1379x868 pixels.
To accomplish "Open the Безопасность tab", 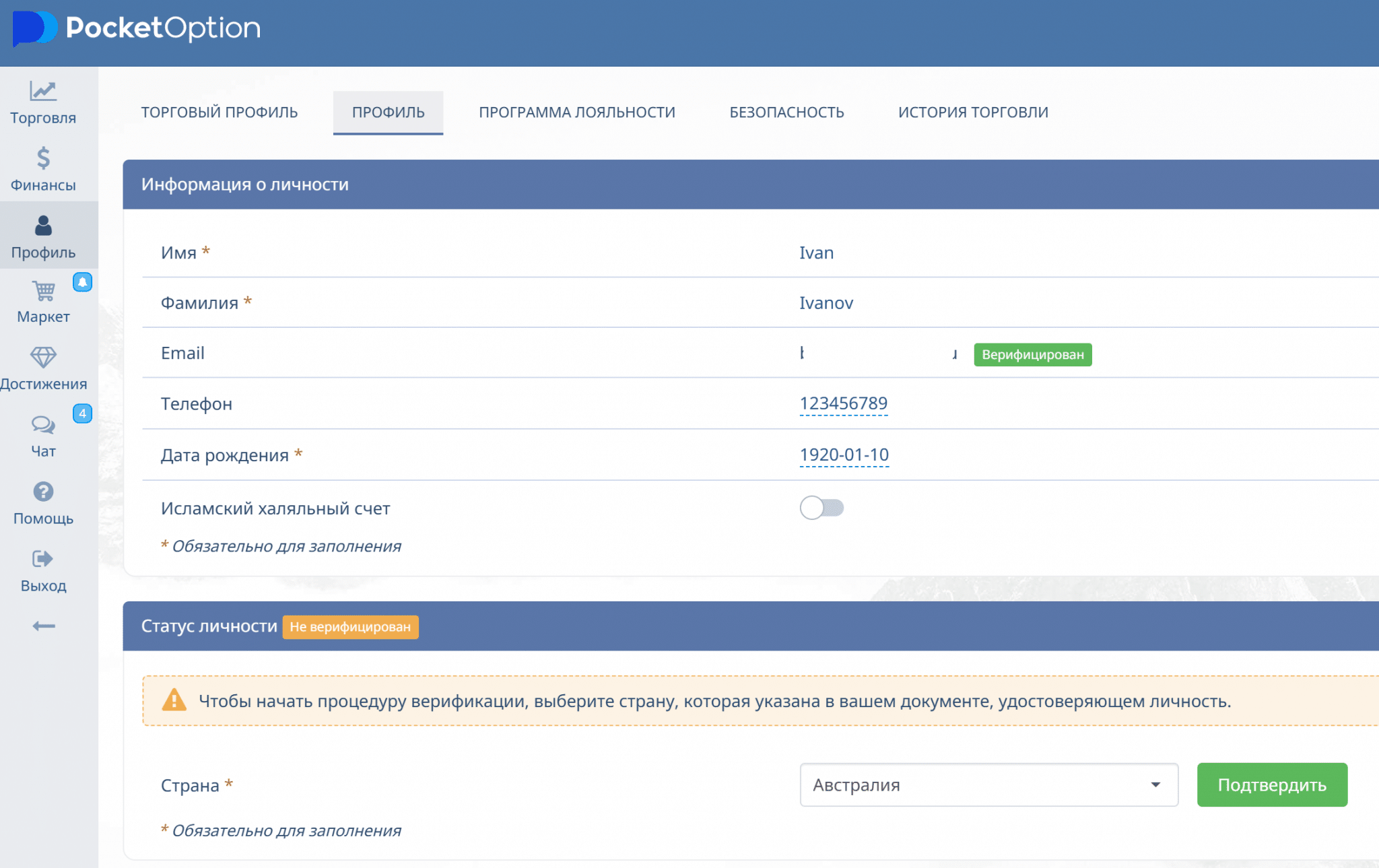I will coord(786,112).
